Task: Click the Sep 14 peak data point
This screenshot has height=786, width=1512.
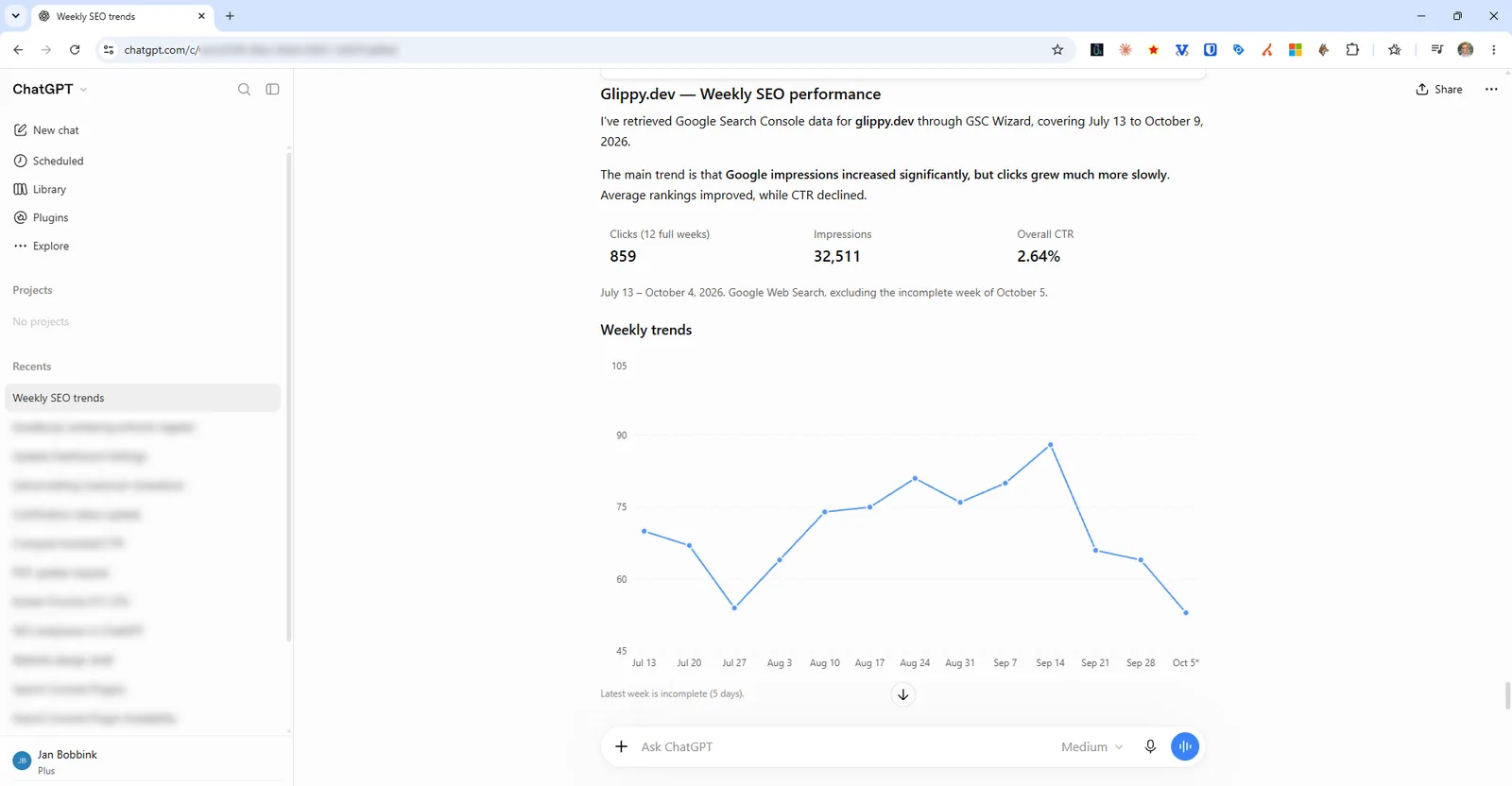Action: point(1051,445)
